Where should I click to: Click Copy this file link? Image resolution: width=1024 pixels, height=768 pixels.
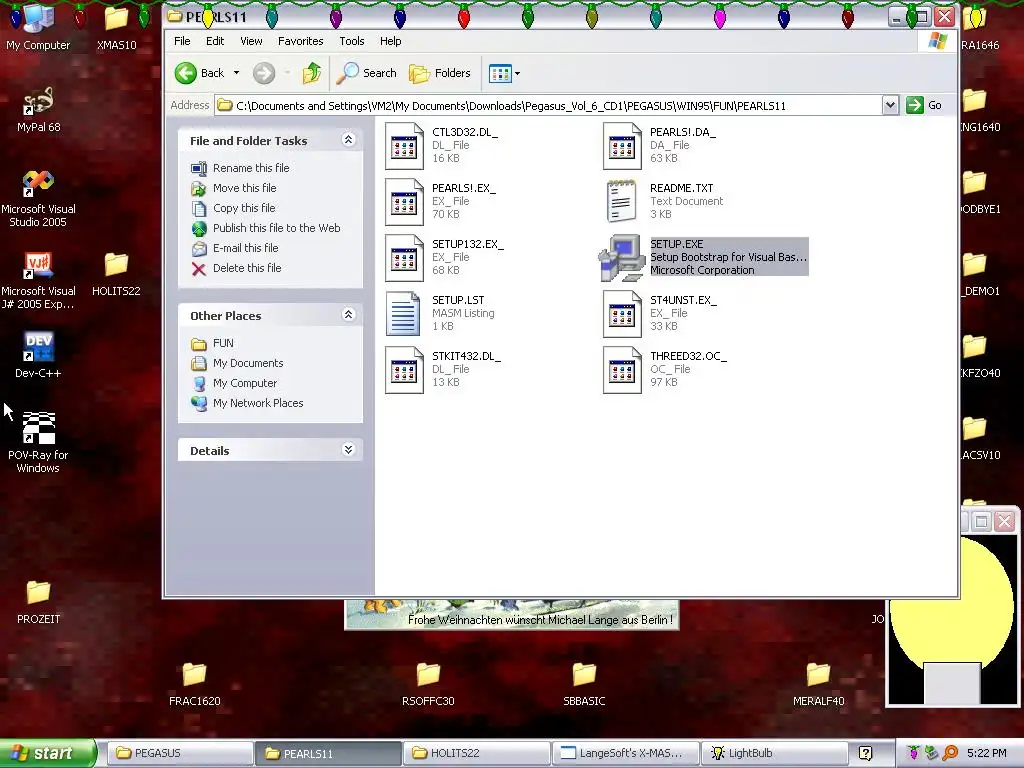(x=244, y=208)
